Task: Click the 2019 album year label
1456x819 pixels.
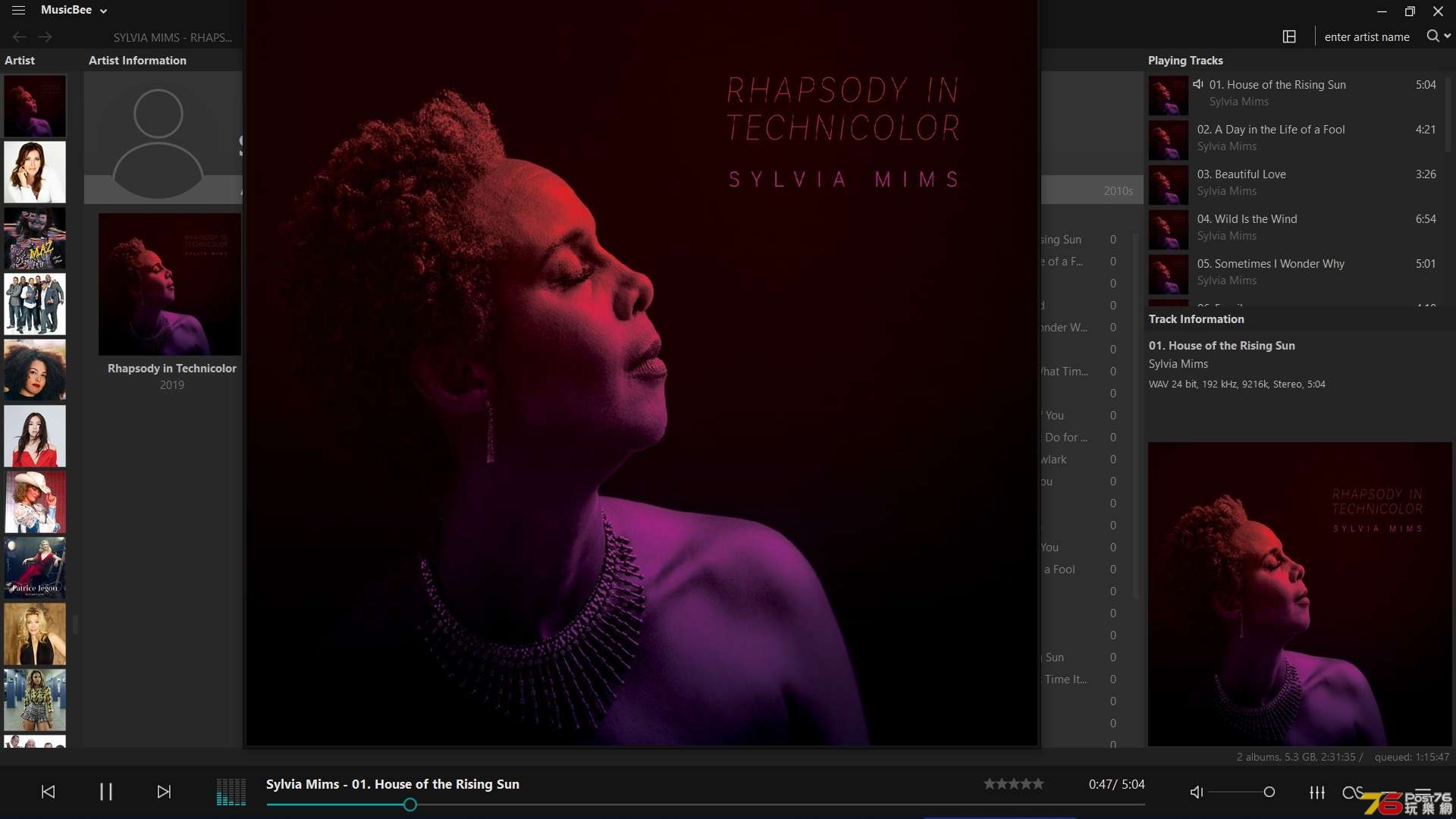Action: [171, 384]
